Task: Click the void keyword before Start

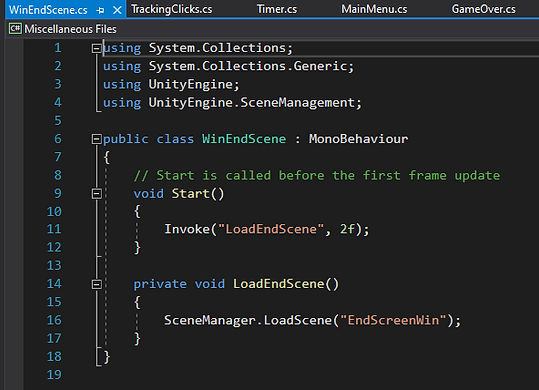Action: click(x=148, y=194)
